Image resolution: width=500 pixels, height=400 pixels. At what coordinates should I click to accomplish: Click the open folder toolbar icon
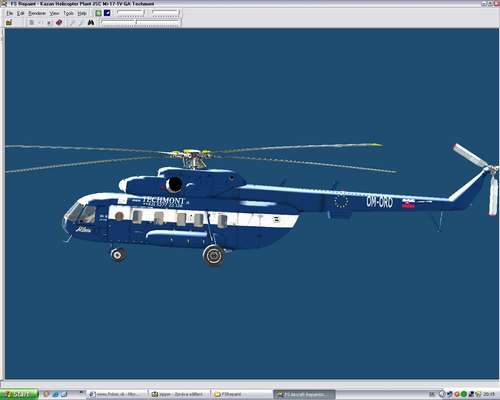point(9,22)
